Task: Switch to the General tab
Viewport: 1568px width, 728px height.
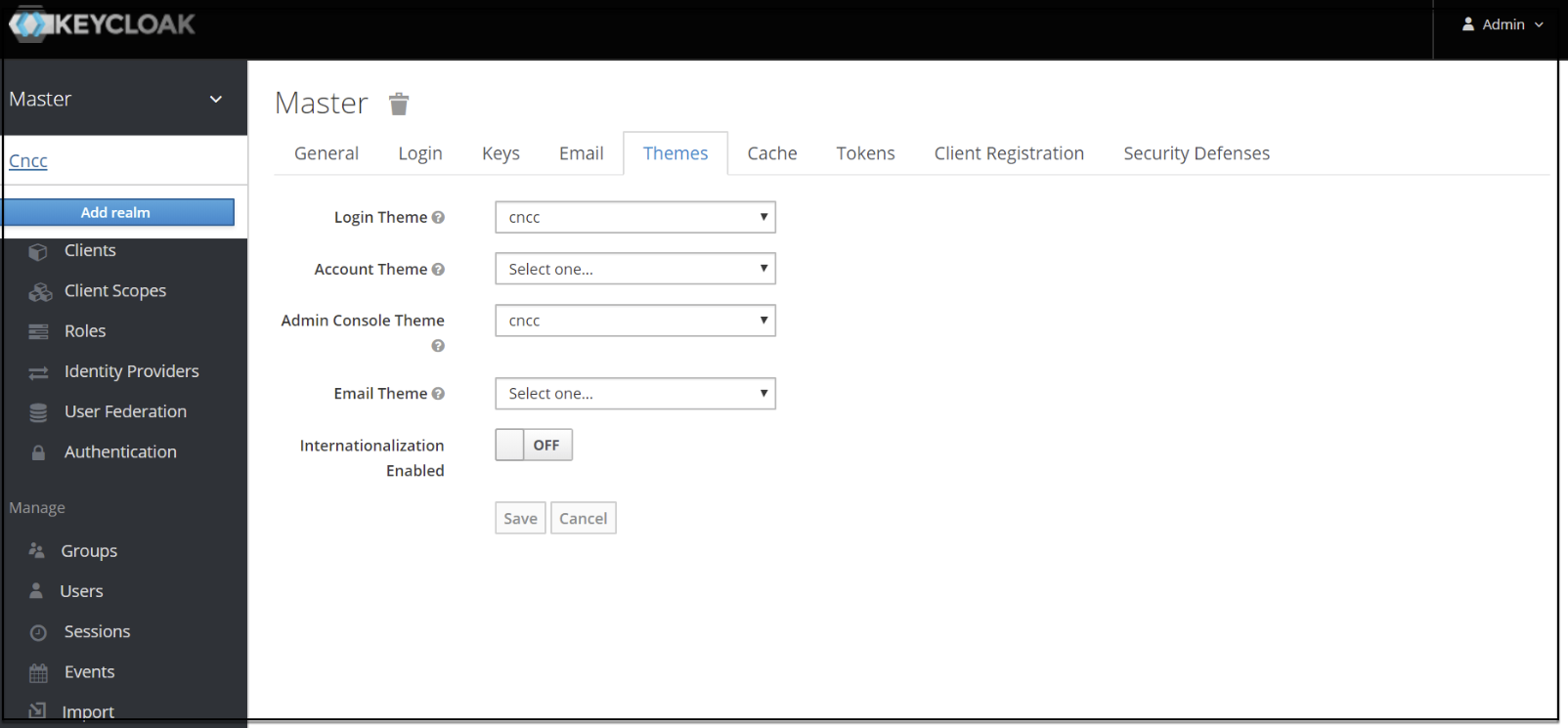Action: 327,153
